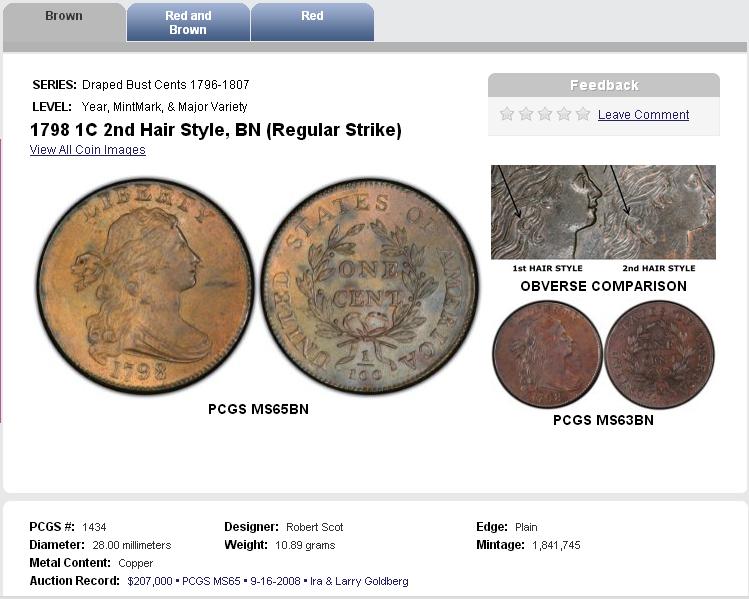Click the first feedback rating star
The height and width of the screenshot is (599, 749).
507,114
